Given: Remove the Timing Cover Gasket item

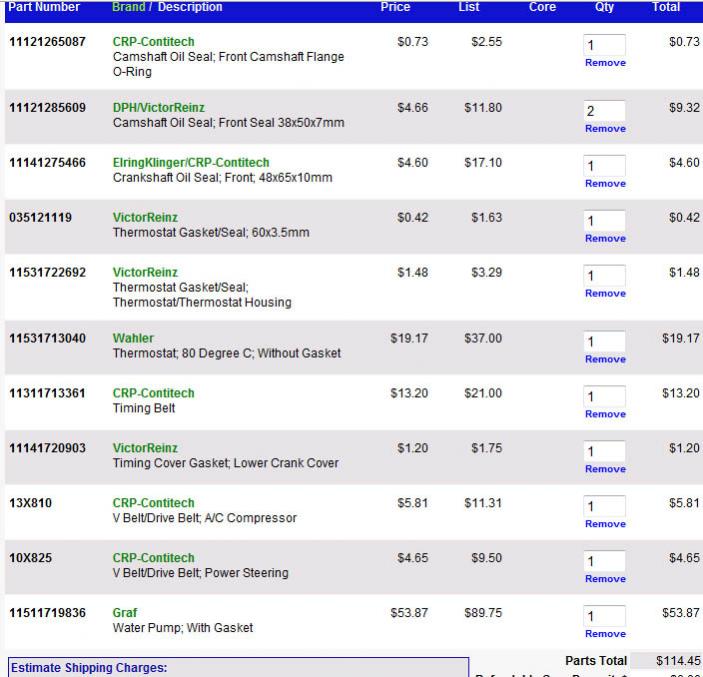Looking at the screenshot, I should click(x=605, y=469).
